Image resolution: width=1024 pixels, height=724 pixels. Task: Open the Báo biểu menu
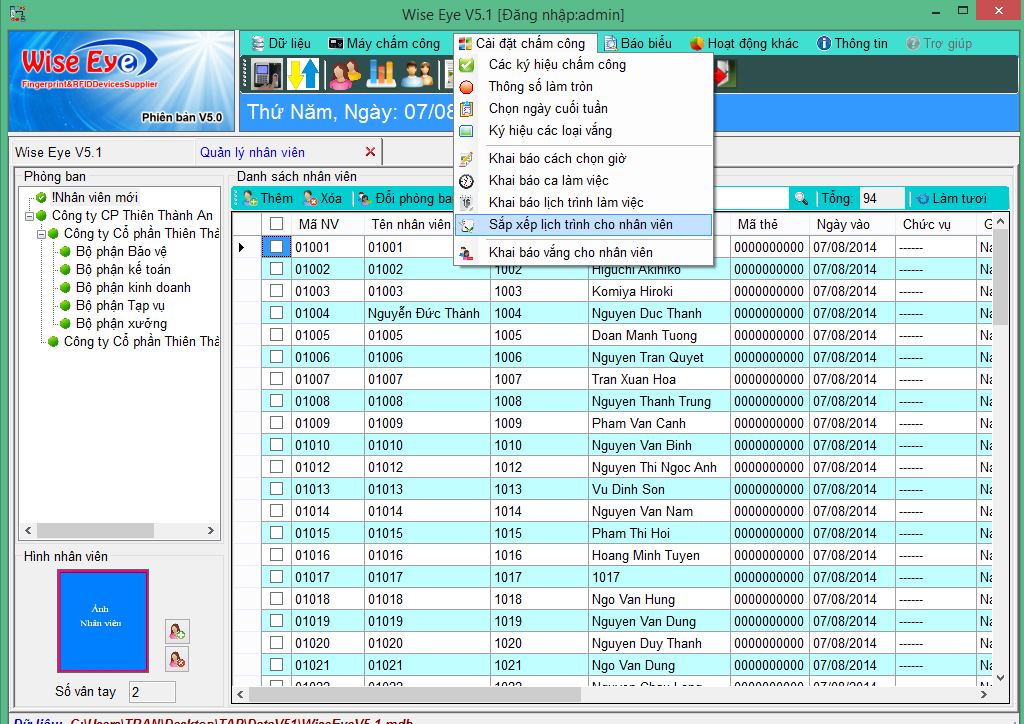point(638,44)
